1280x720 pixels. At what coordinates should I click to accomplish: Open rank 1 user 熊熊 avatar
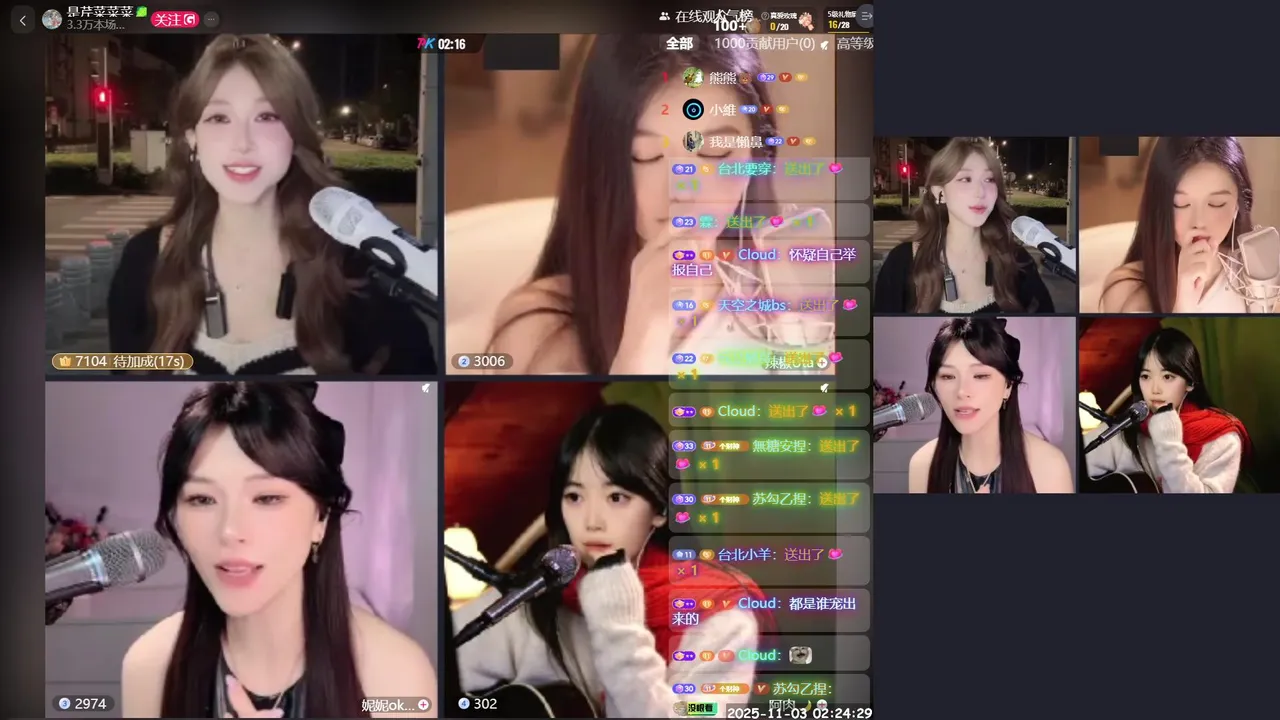pos(693,77)
